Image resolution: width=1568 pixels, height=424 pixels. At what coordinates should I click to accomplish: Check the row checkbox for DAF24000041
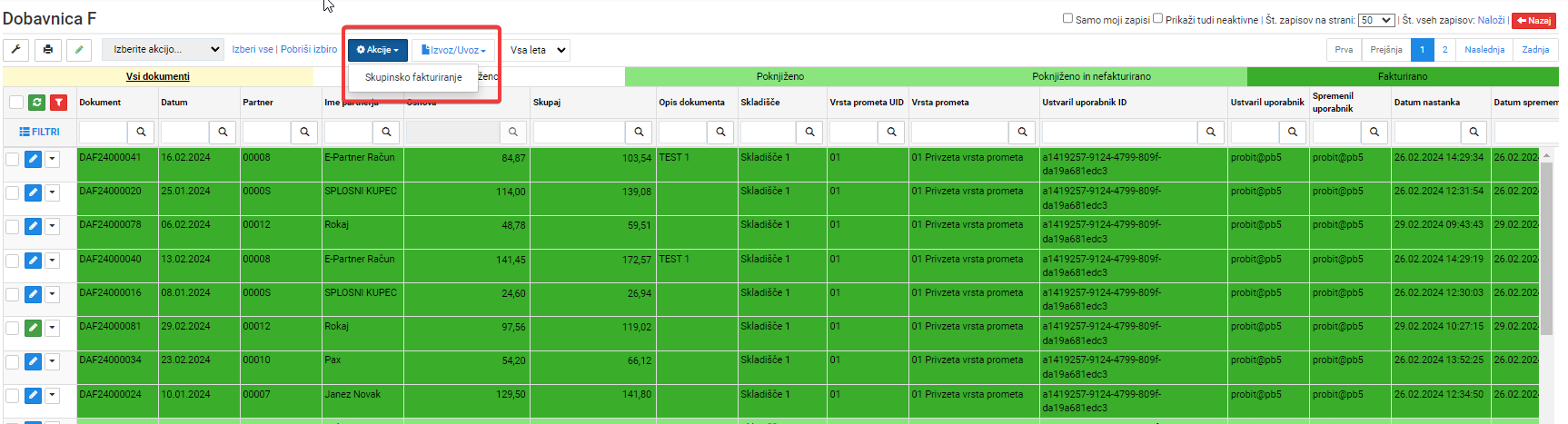tap(12, 159)
